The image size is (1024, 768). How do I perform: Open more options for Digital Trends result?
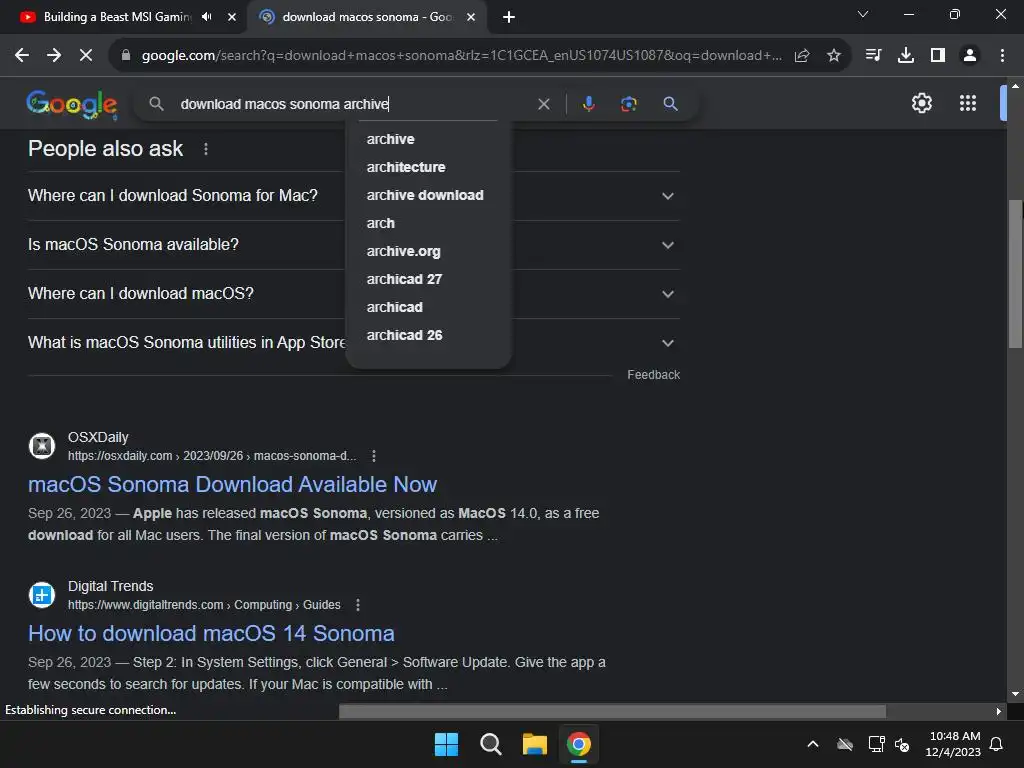tap(358, 605)
